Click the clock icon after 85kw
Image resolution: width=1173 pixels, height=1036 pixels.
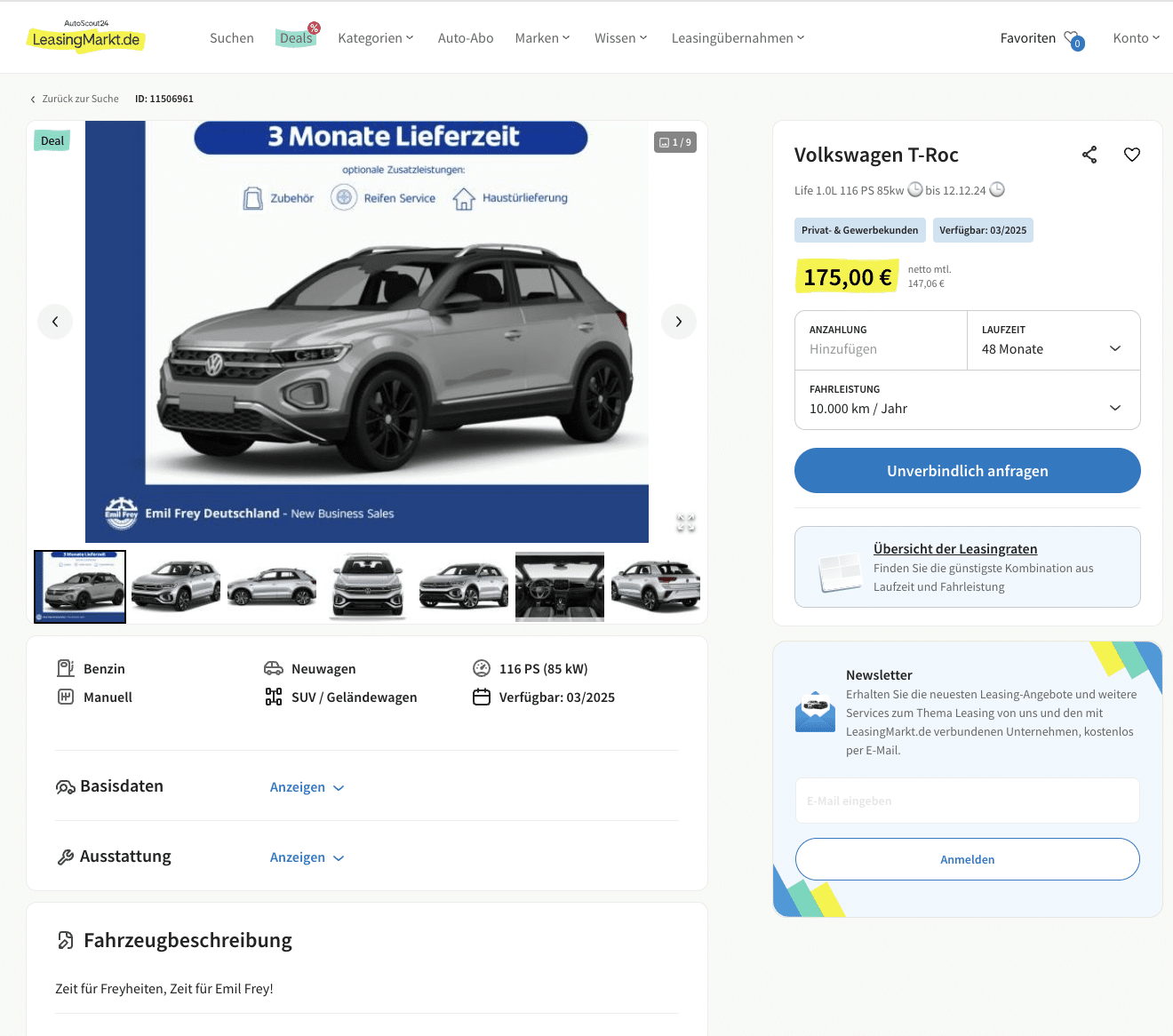(915, 189)
